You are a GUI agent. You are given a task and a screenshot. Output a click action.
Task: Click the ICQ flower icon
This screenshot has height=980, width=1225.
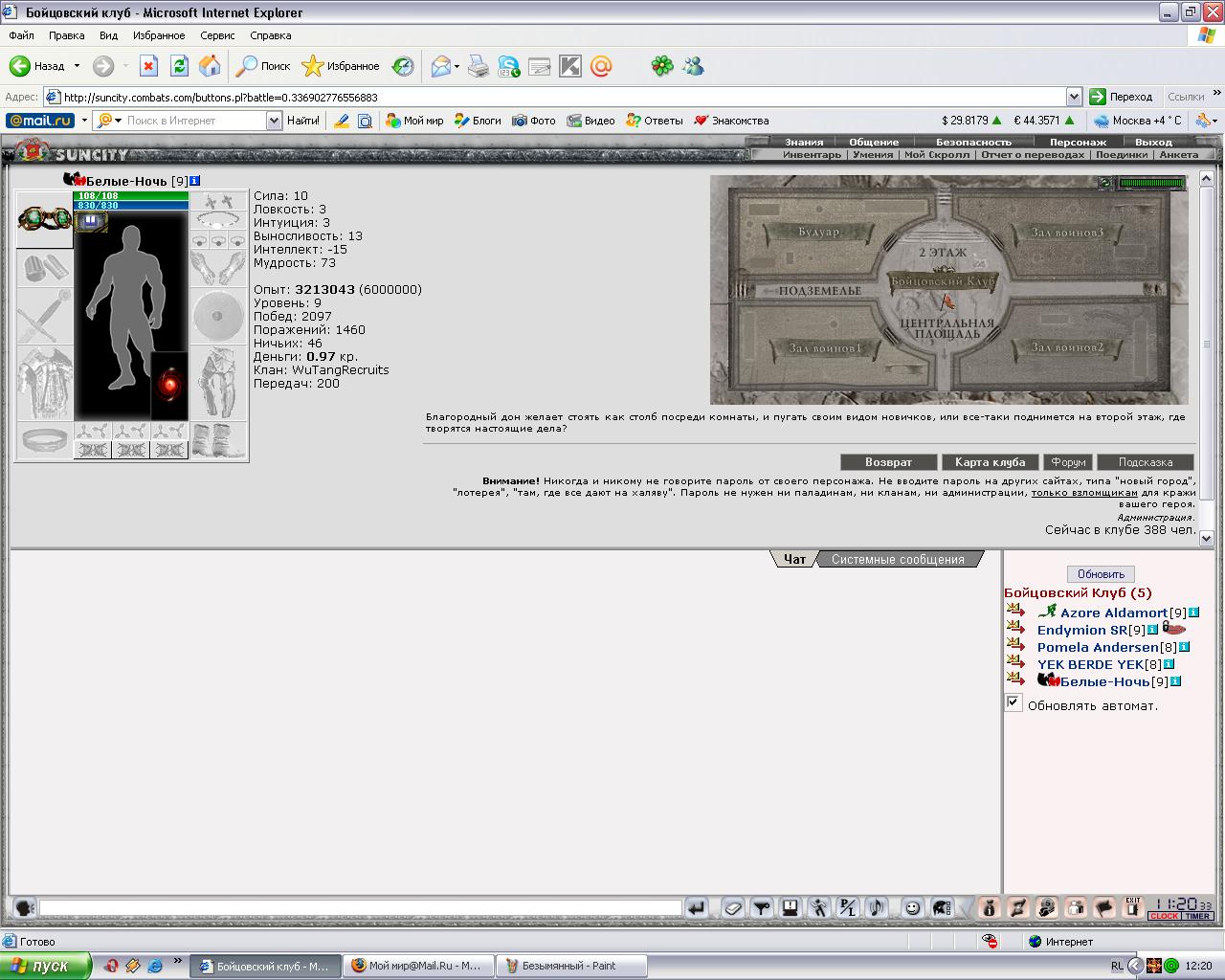661,66
